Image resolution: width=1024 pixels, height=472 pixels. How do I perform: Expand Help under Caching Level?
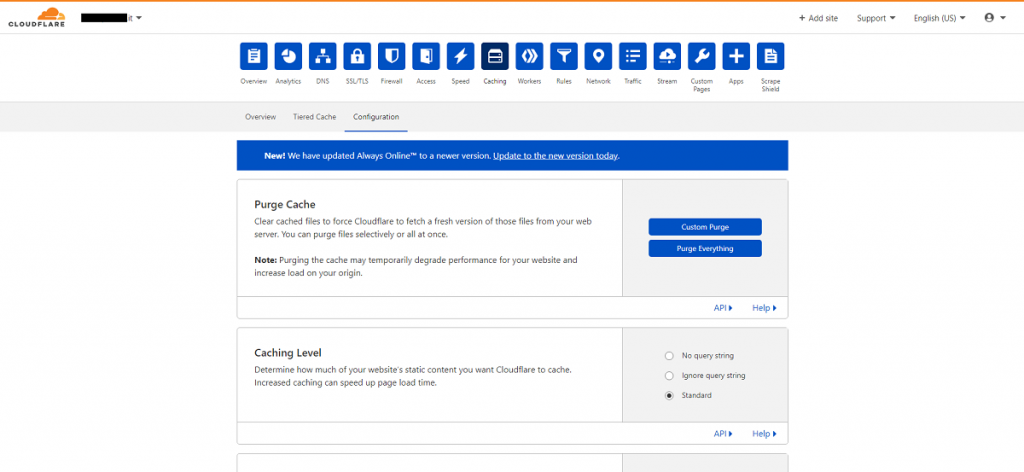tap(764, 433)
